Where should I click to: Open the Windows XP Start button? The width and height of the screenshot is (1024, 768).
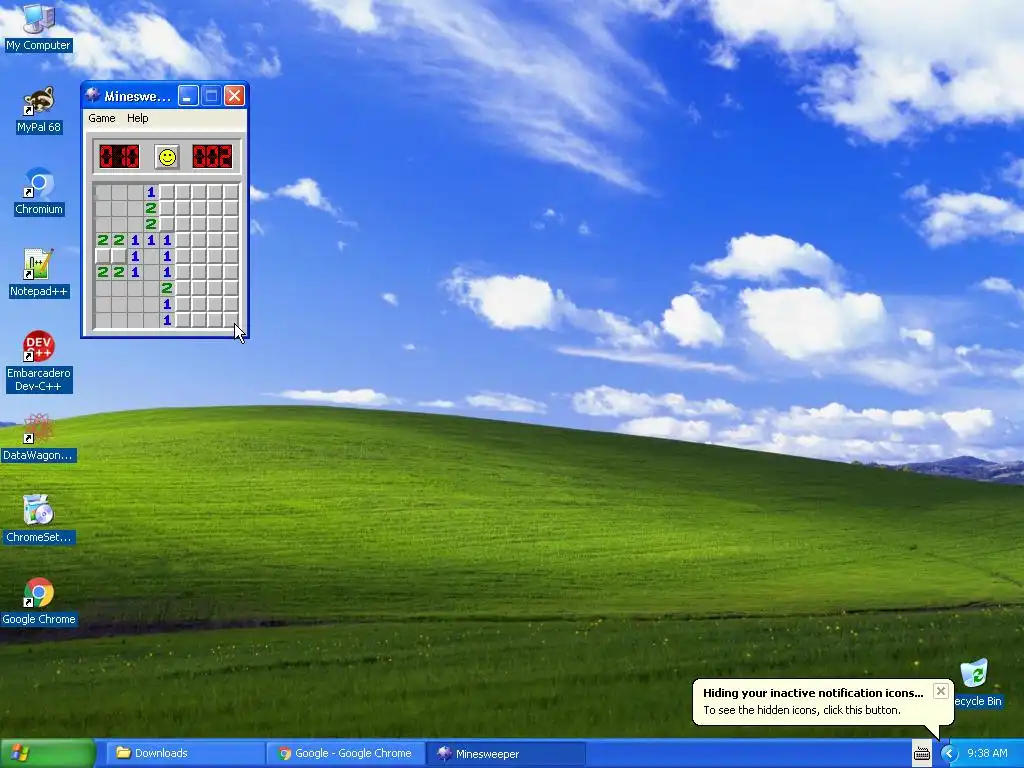coord(48,753)
